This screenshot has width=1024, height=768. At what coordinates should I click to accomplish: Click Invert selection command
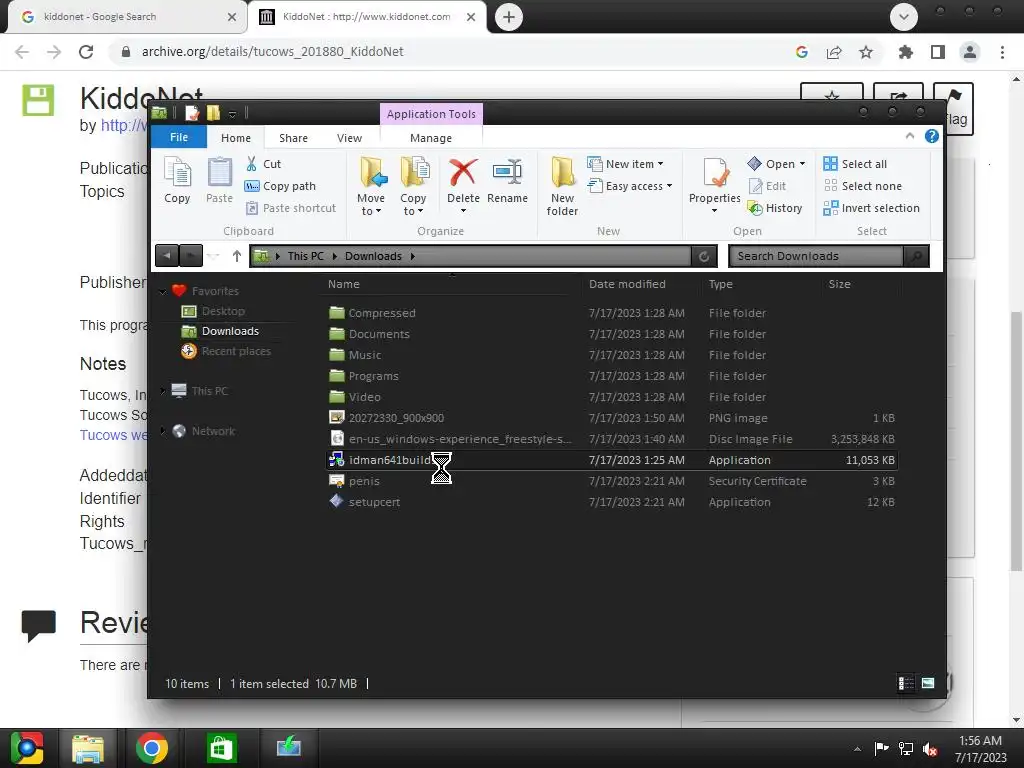[872, 208]
